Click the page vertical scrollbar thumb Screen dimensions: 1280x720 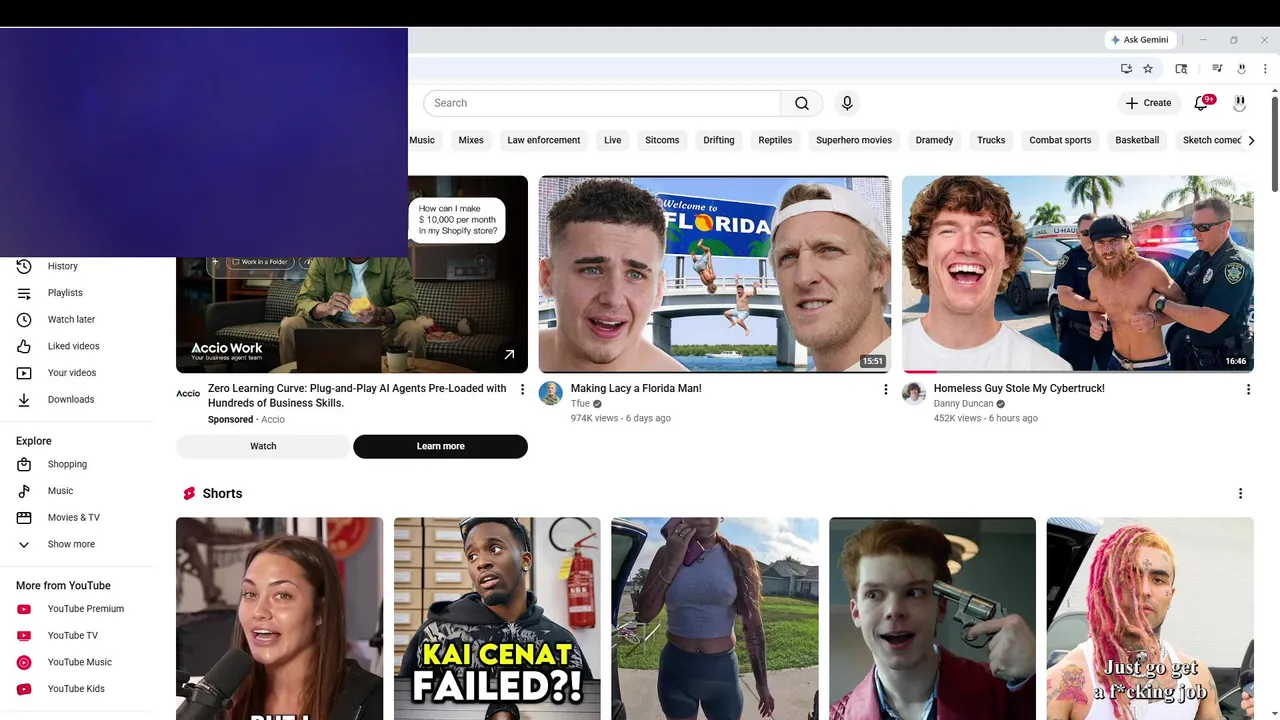tap(1275, 142)
